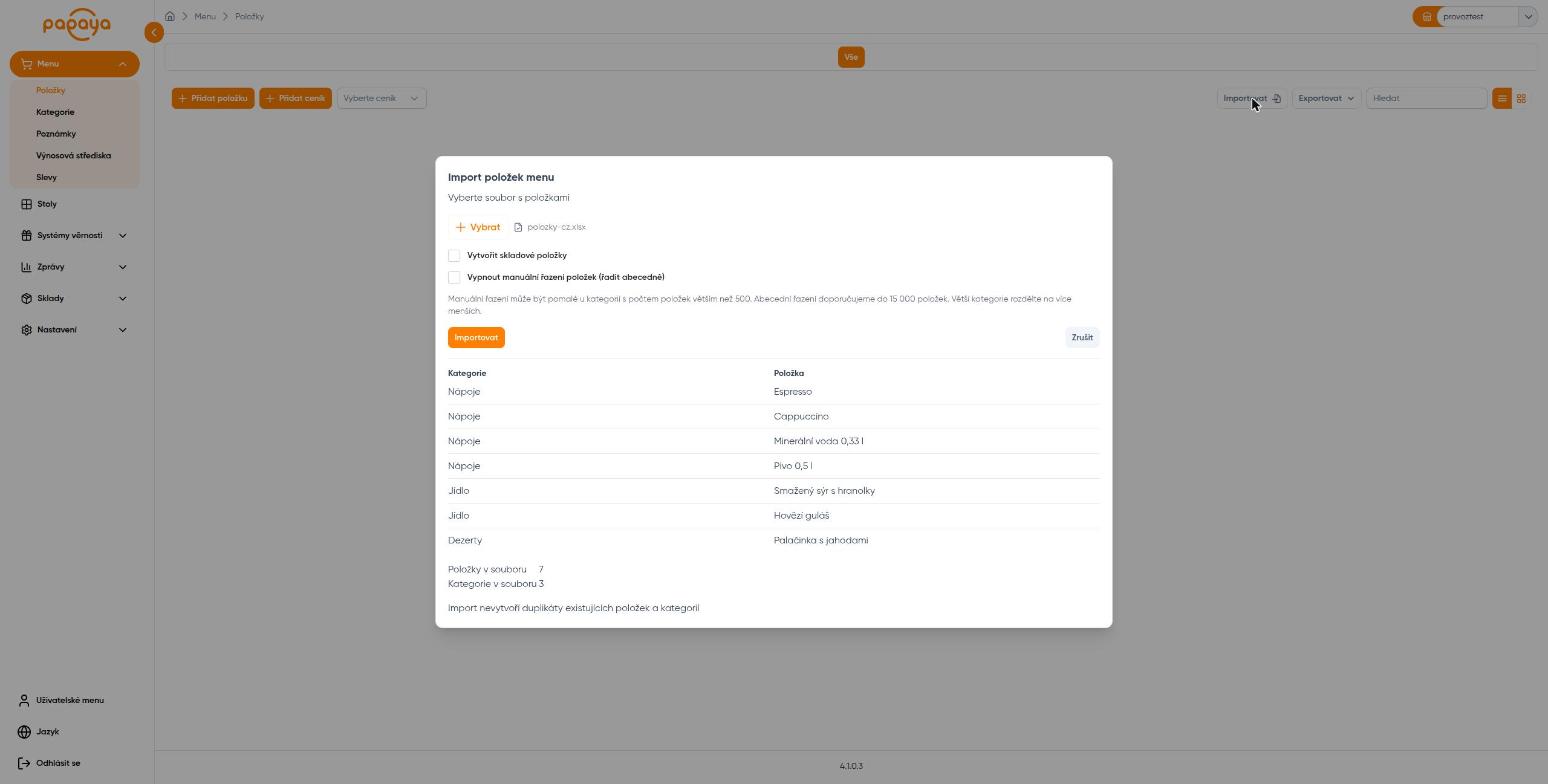The height and width of the screenshot is (784, 1548).
Task: Click the polozky-cz.xlsx file name
Action: click(x=557, y=227)
